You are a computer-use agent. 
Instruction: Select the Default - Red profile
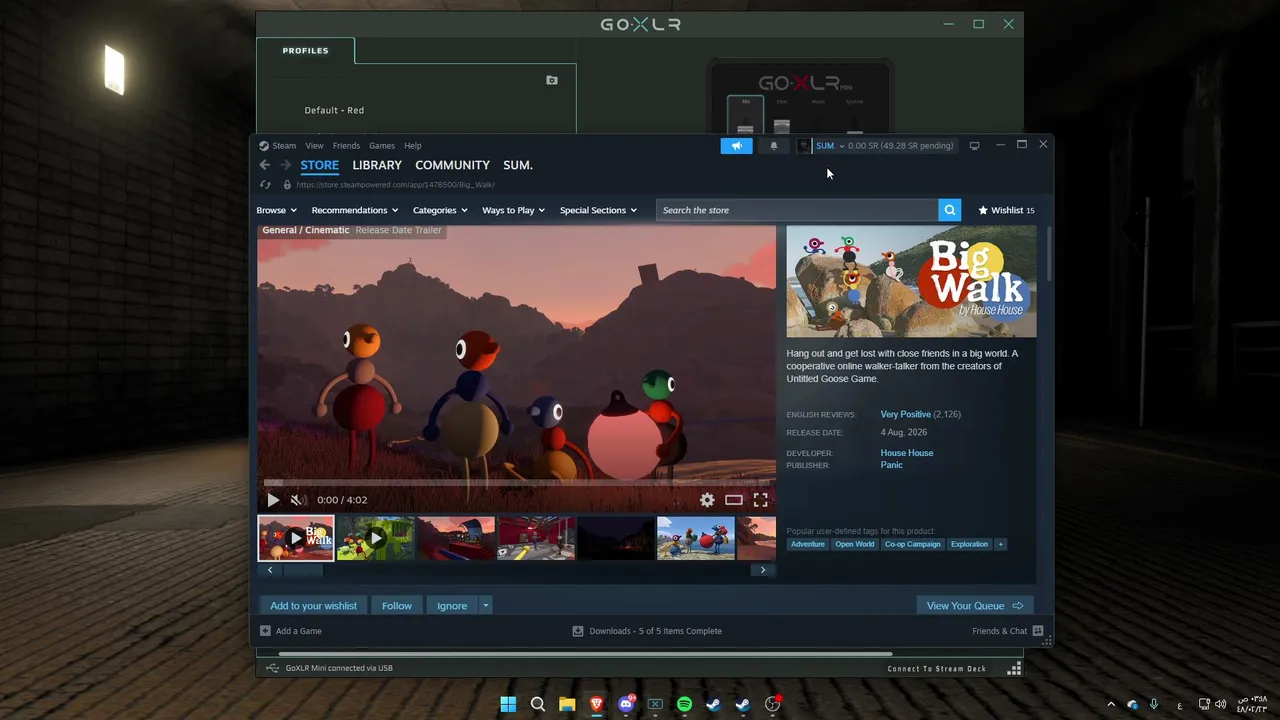click(x=334, y=110)
